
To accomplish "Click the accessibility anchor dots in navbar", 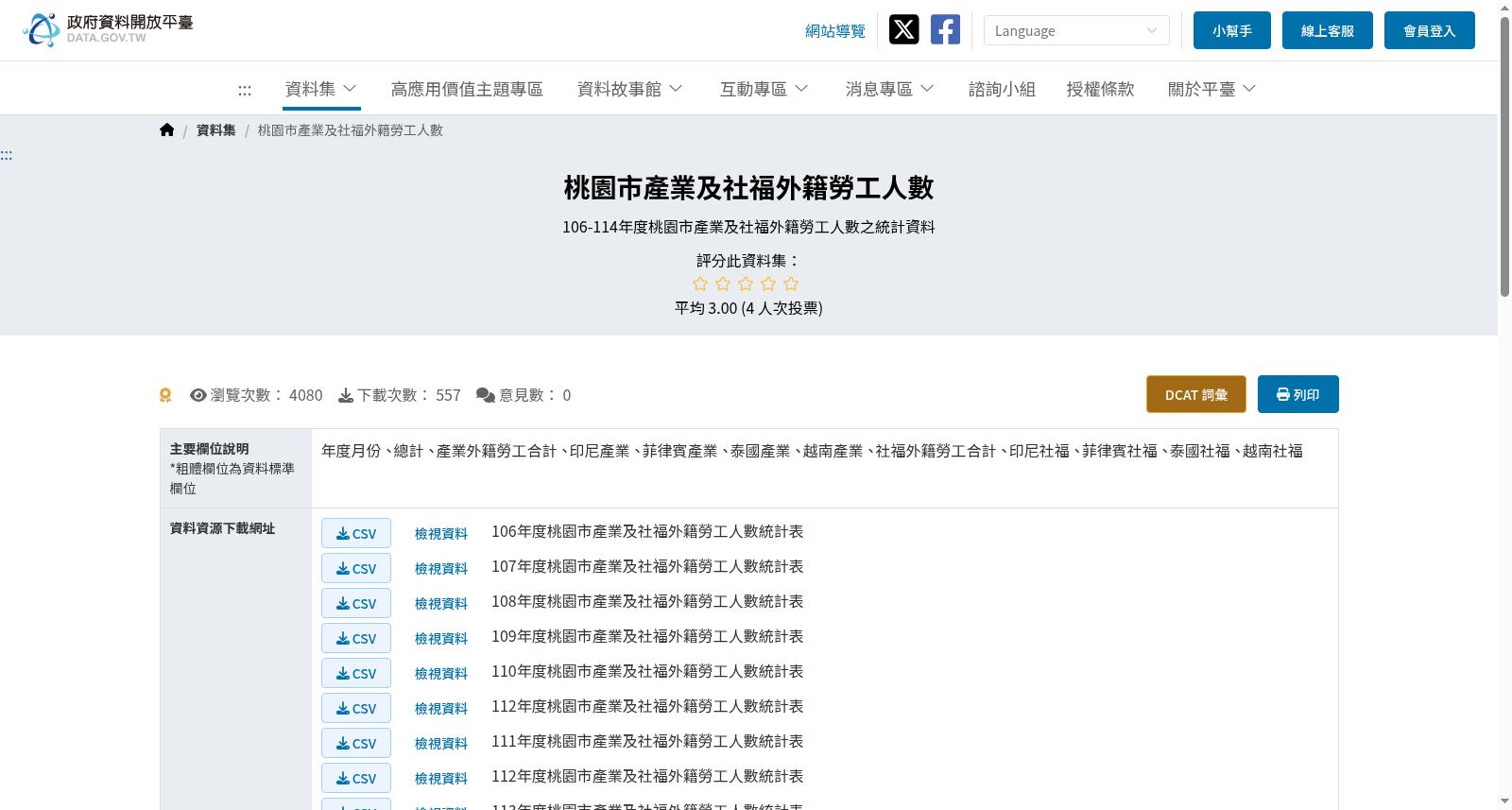I will click(245, 90).
